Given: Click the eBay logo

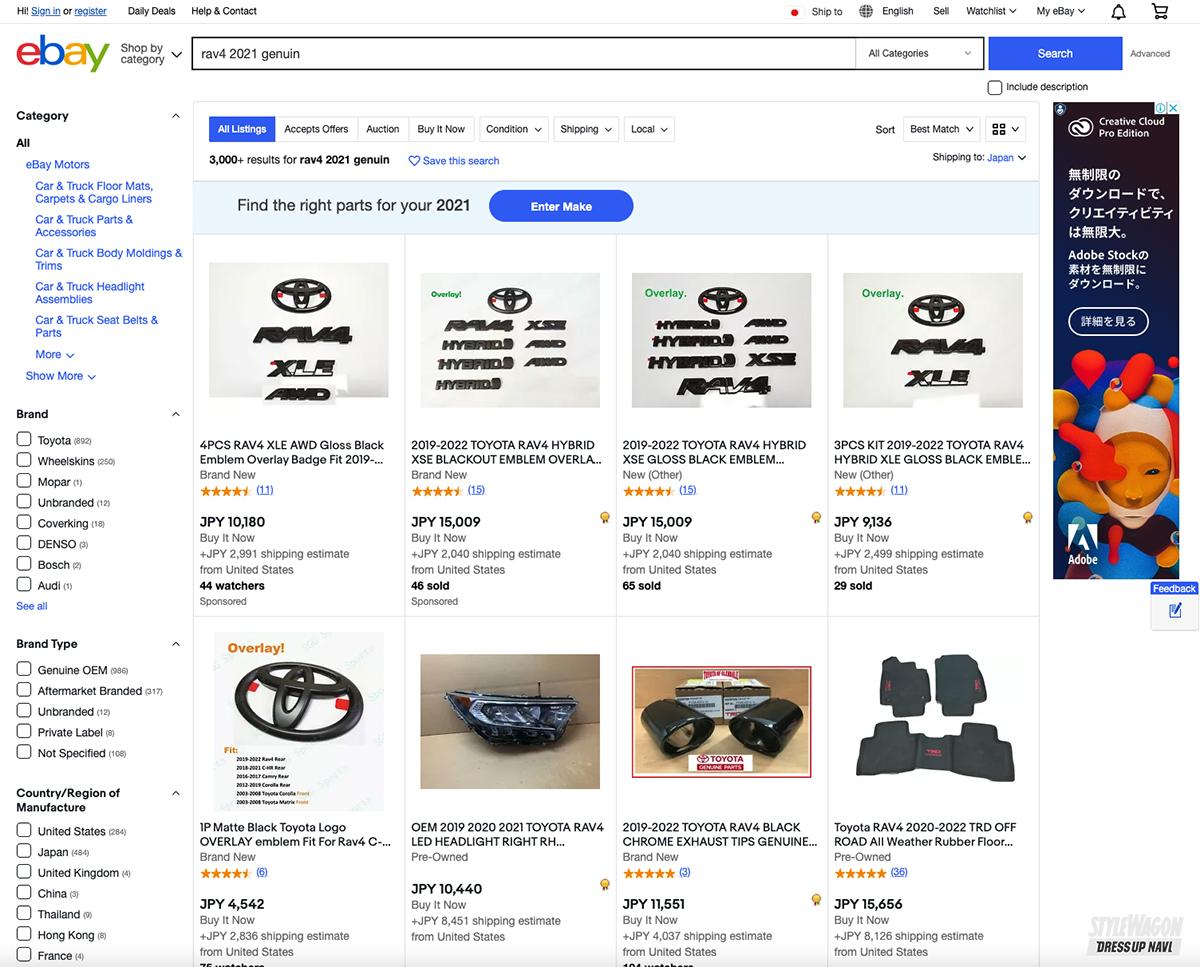Looking at the screenshot, I should [62, 53].
